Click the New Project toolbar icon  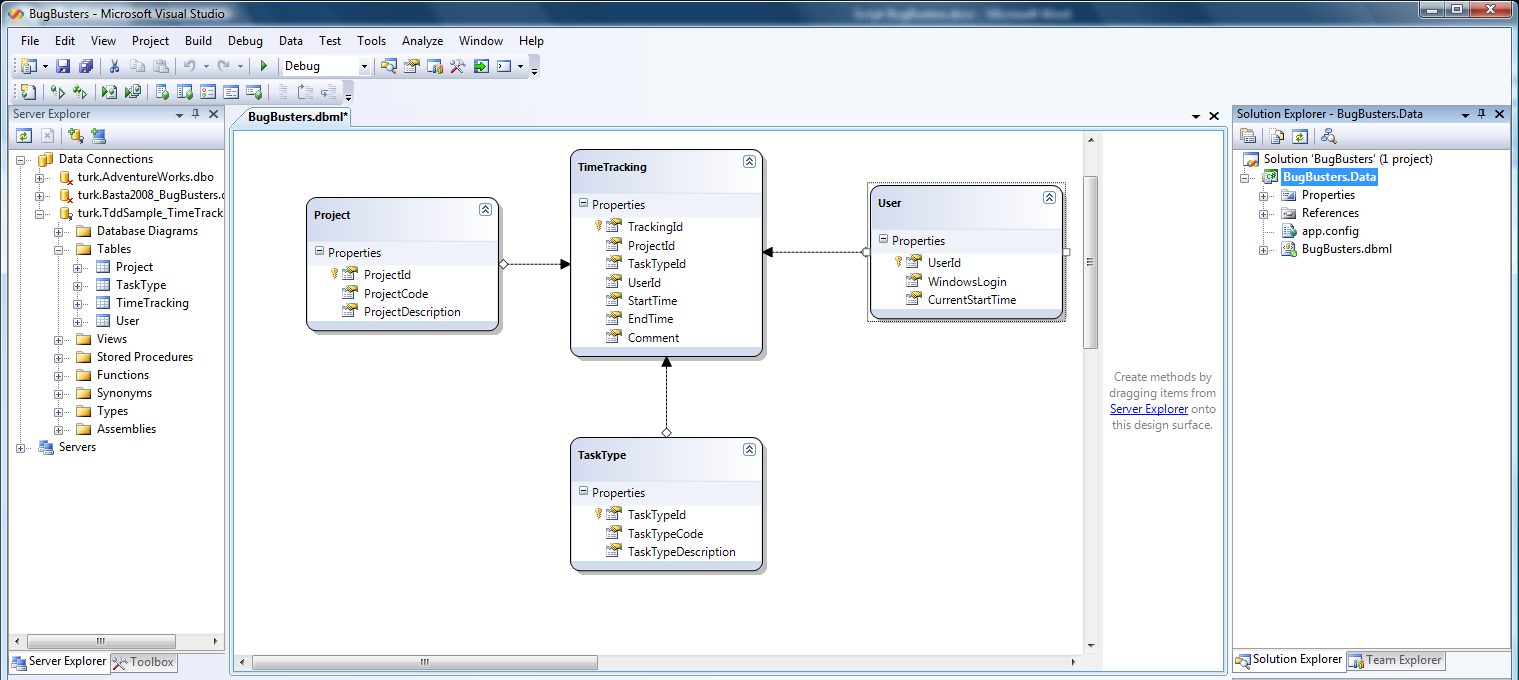coord(29,66)
